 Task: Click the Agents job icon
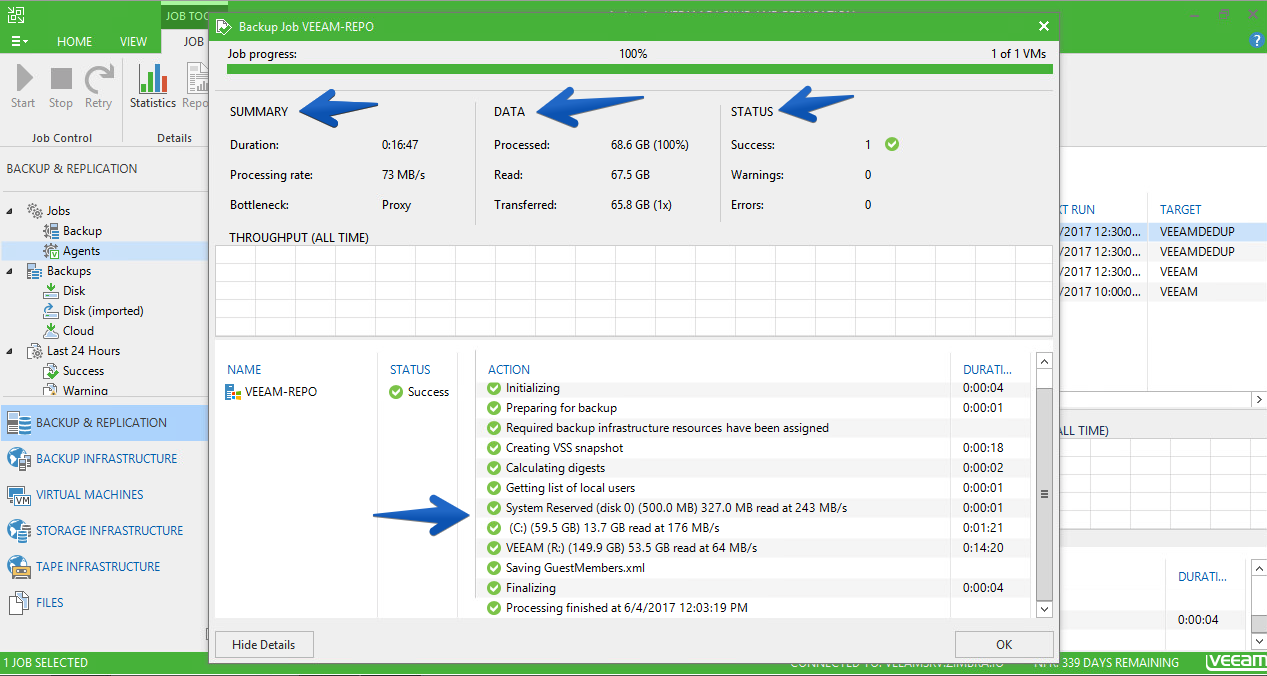(x=51, y=251)
